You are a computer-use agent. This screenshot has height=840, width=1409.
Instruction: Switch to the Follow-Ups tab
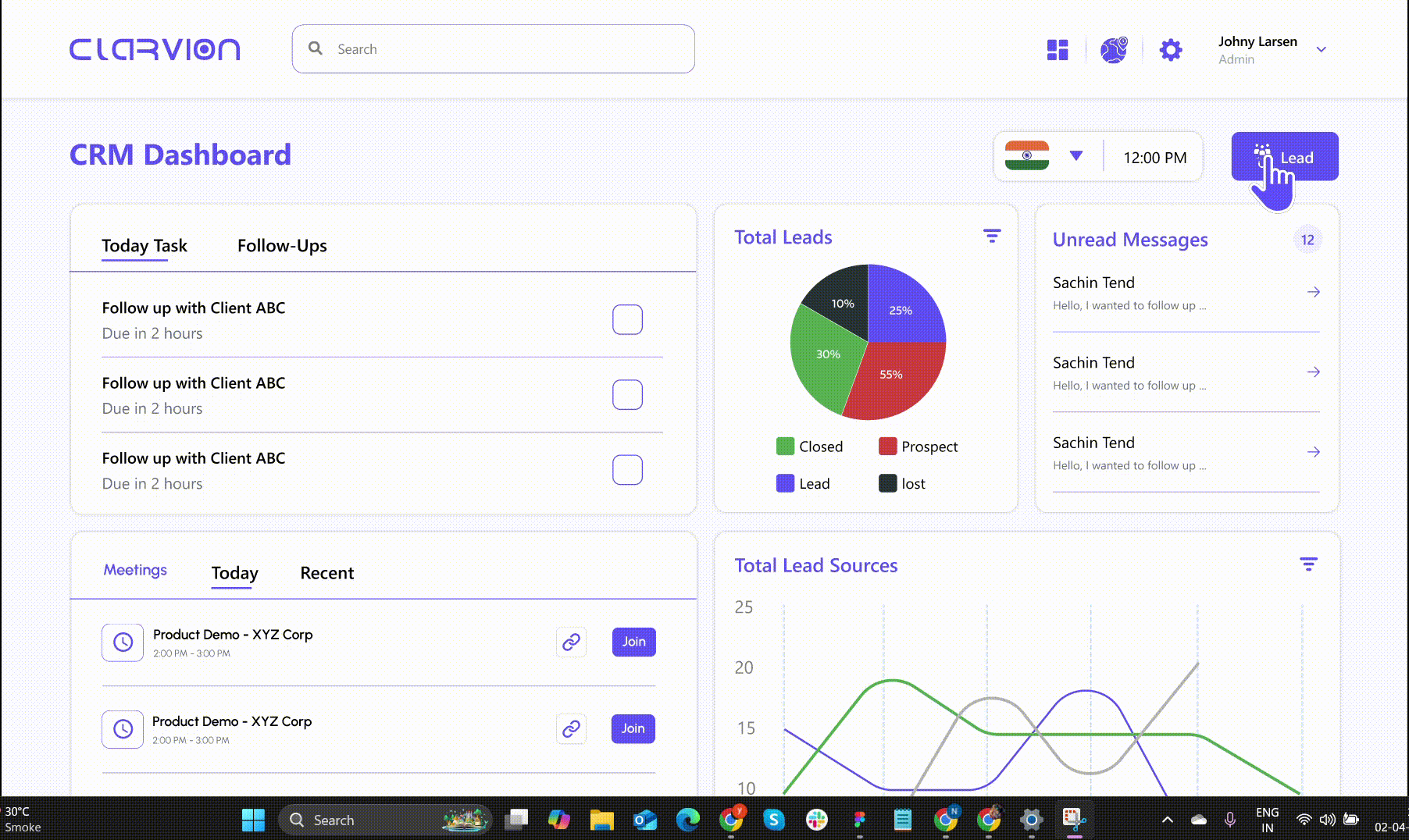coord(282,246)
